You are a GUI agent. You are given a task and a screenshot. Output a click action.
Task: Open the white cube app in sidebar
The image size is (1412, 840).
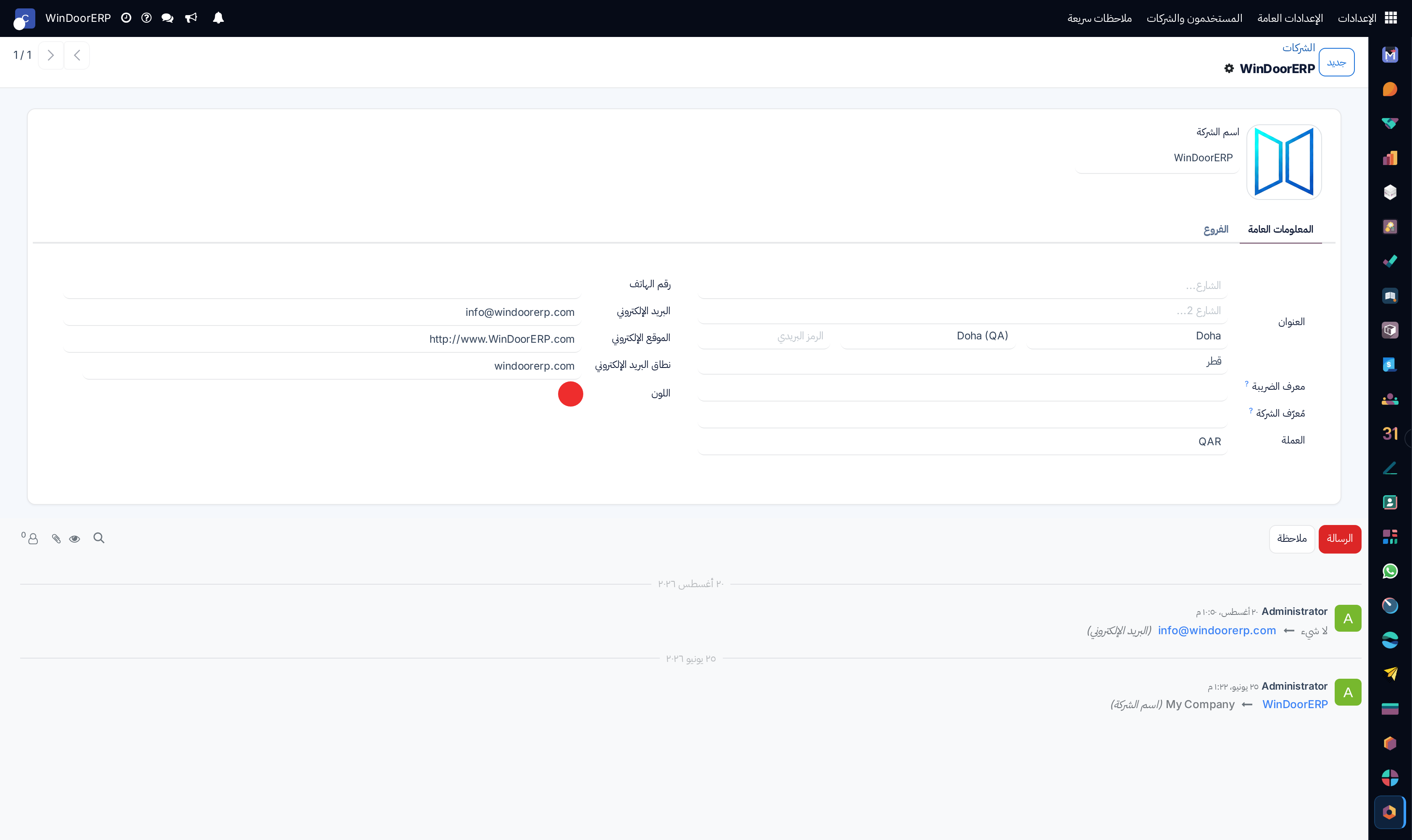1390,192
